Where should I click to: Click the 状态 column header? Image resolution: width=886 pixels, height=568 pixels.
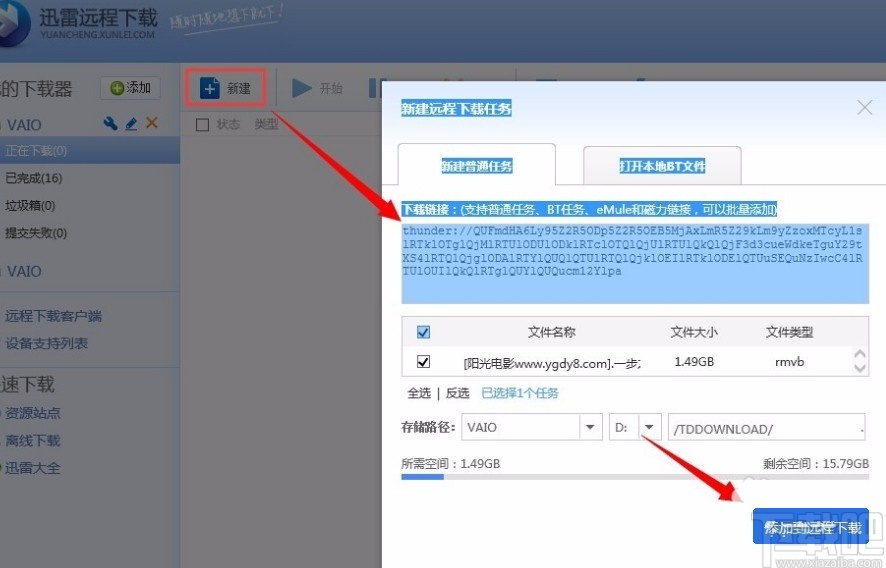[228, 124]
